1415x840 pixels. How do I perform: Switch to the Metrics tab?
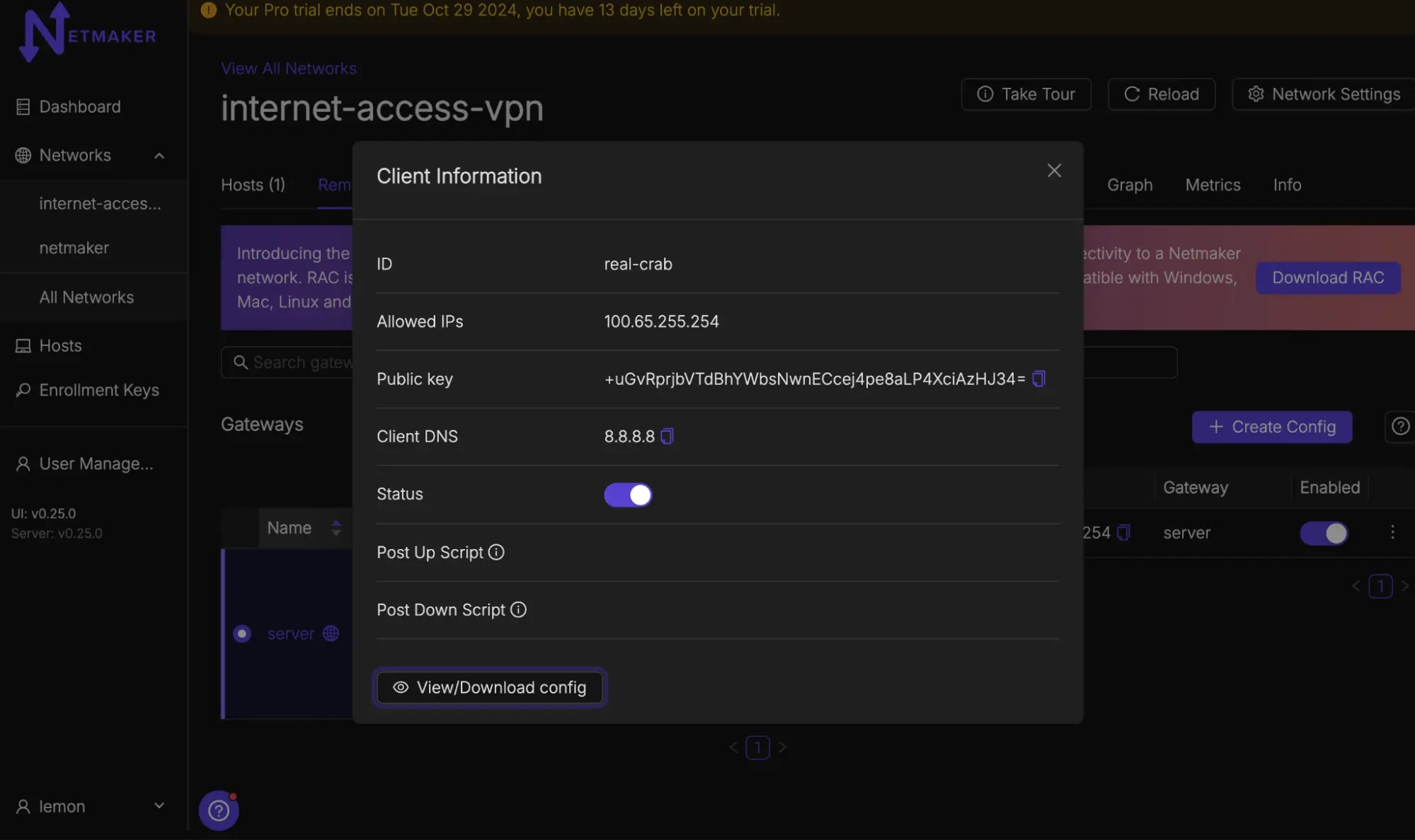[1212, 185]
